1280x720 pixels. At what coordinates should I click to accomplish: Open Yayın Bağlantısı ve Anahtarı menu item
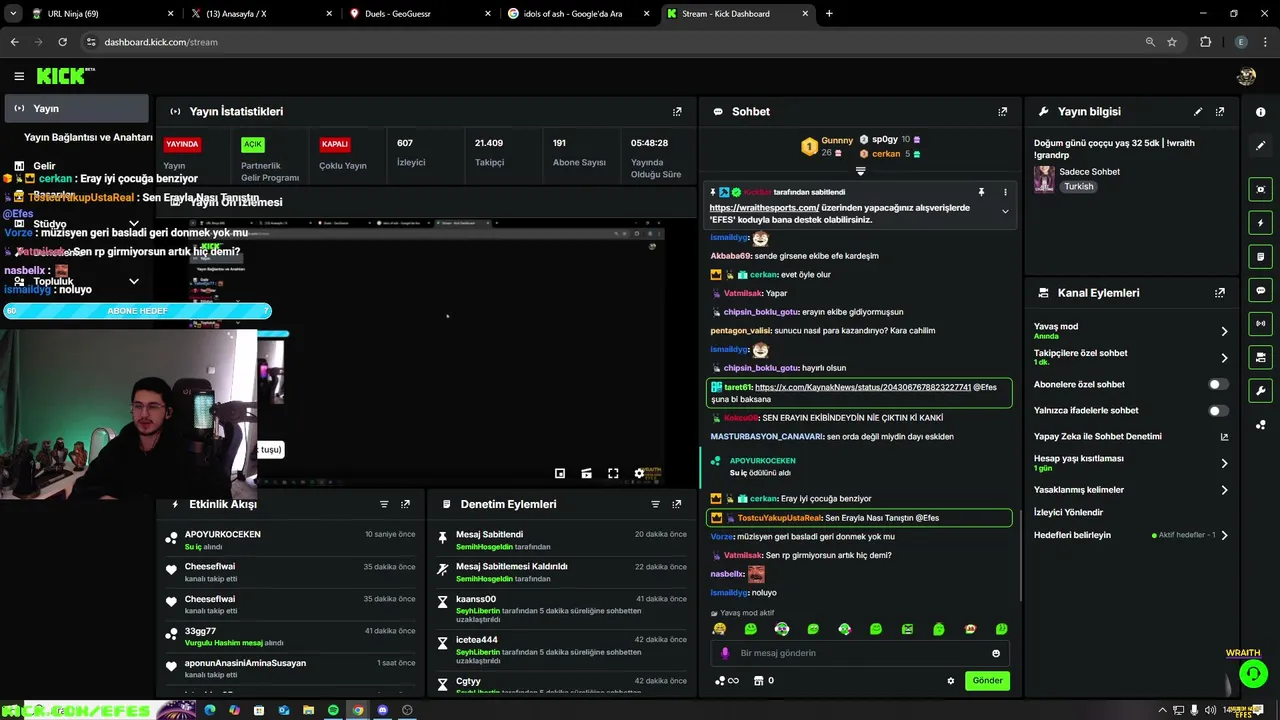(88, 137)
